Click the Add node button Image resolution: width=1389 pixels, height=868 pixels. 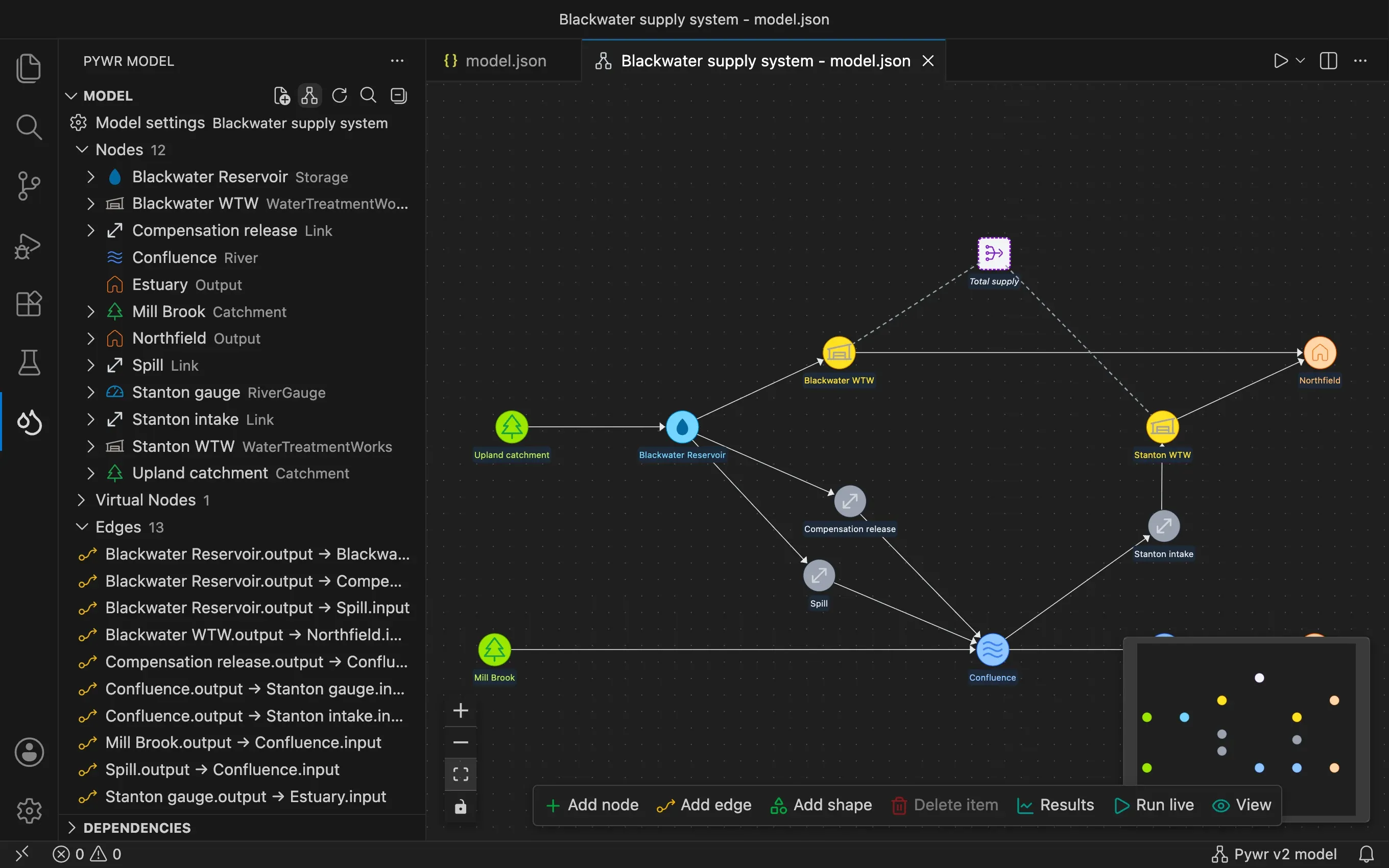pyautogui.click(x=592, y=805)
